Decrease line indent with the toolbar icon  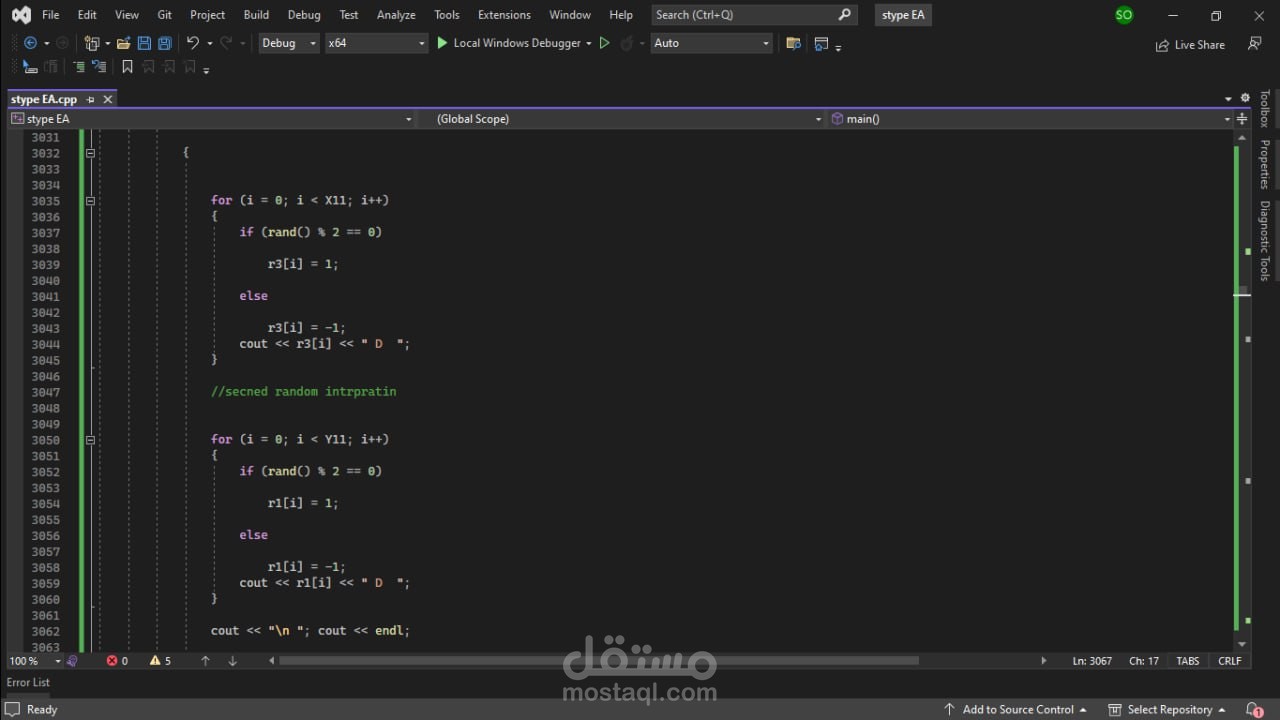click(78, 67)
